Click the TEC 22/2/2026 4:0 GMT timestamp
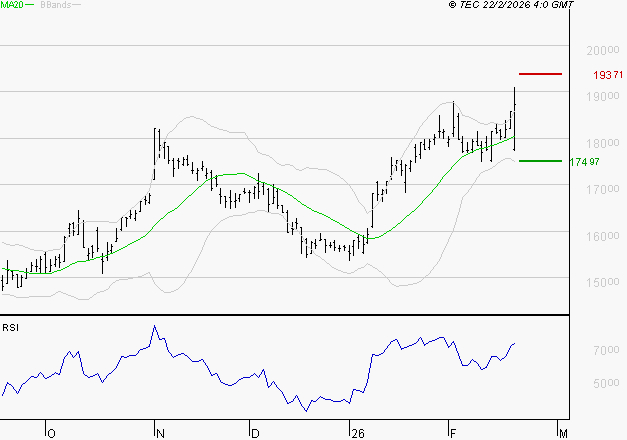 (x=511, y=5)
